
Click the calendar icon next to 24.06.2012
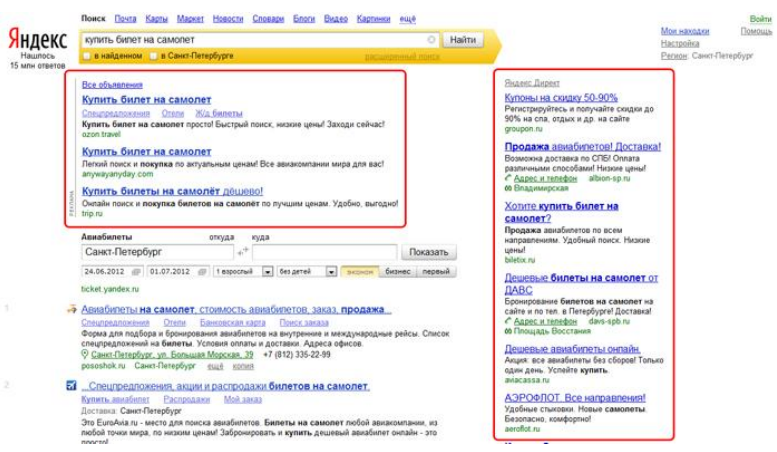point(136,272)
